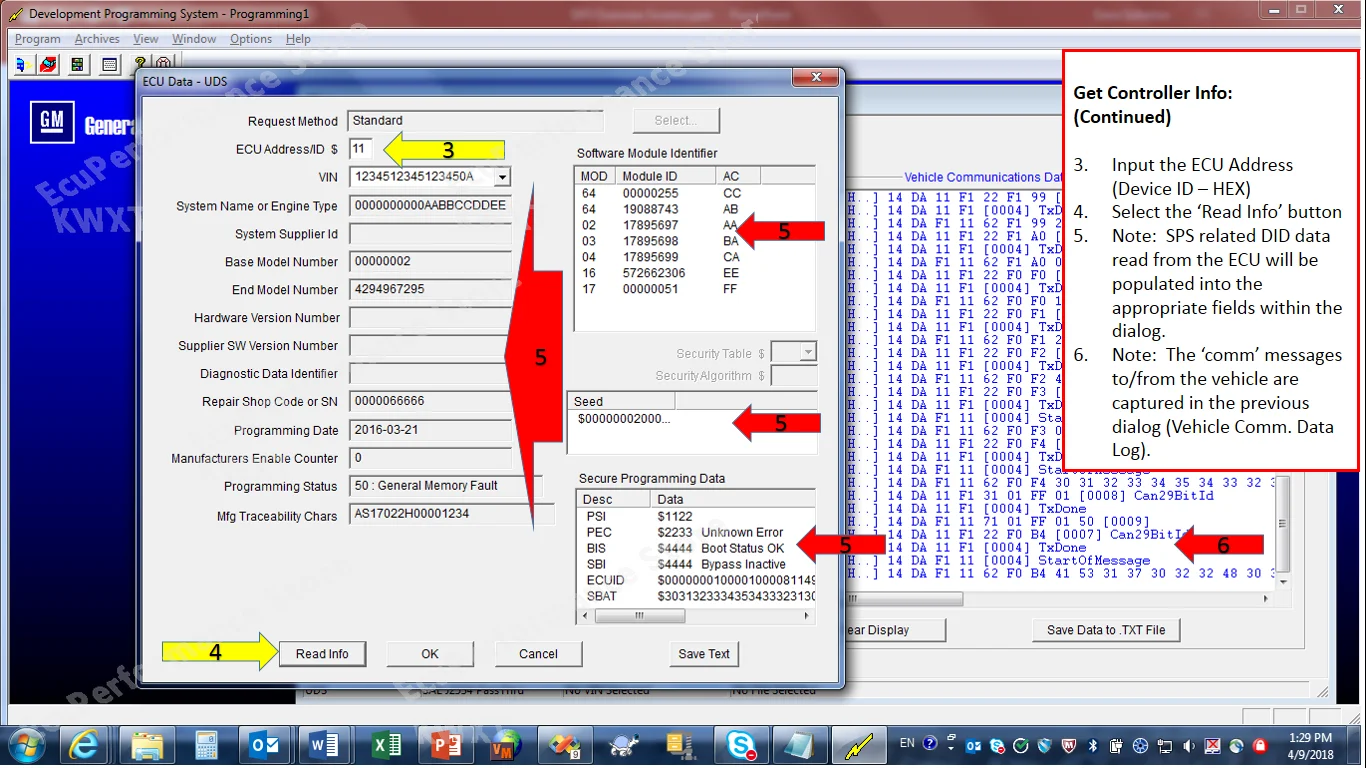Click the Read Info button

322,654
